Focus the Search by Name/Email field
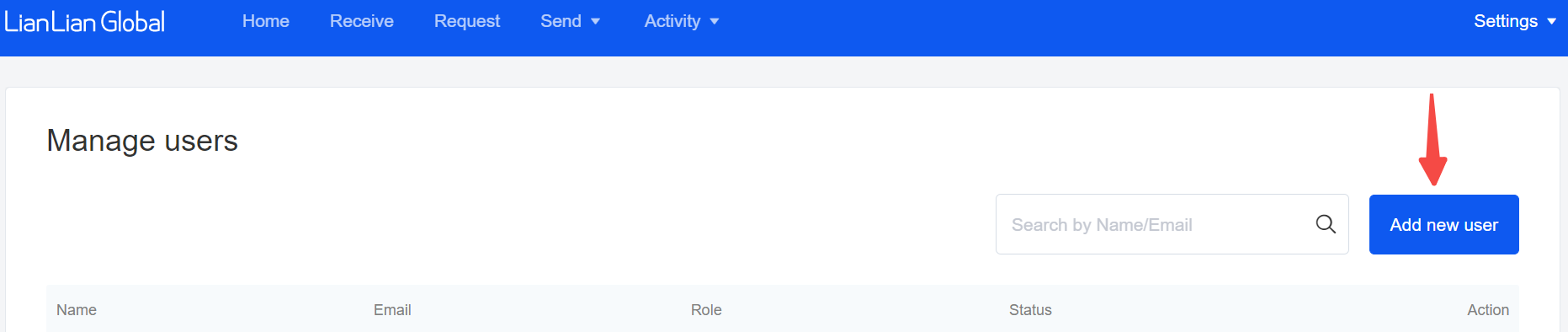 (x=1172, y=224)
